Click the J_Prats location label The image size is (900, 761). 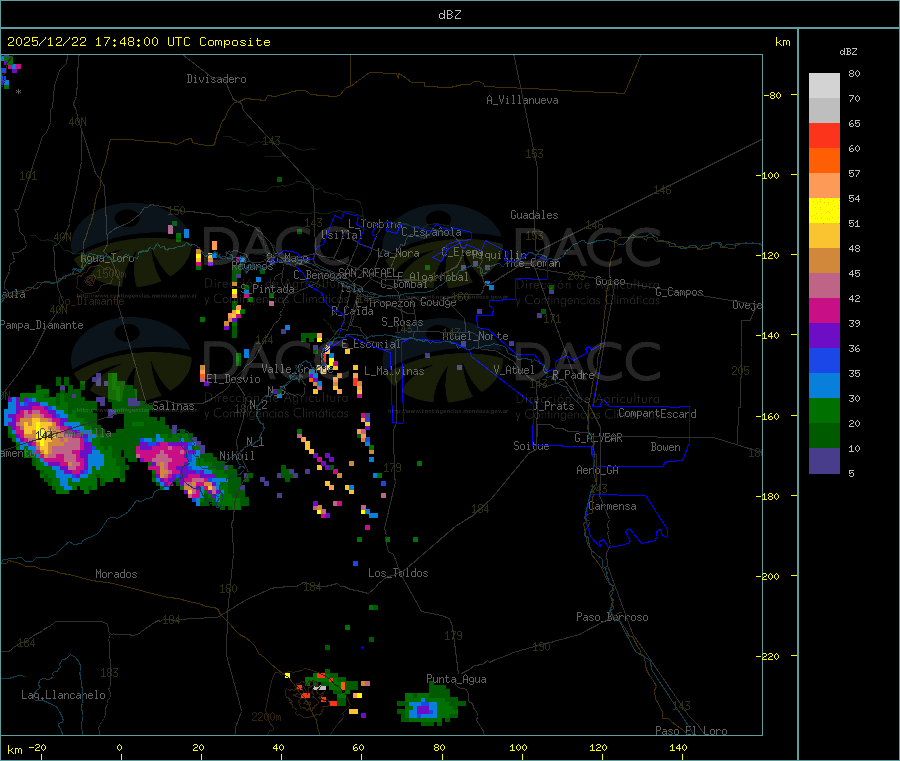pos(554,405)
